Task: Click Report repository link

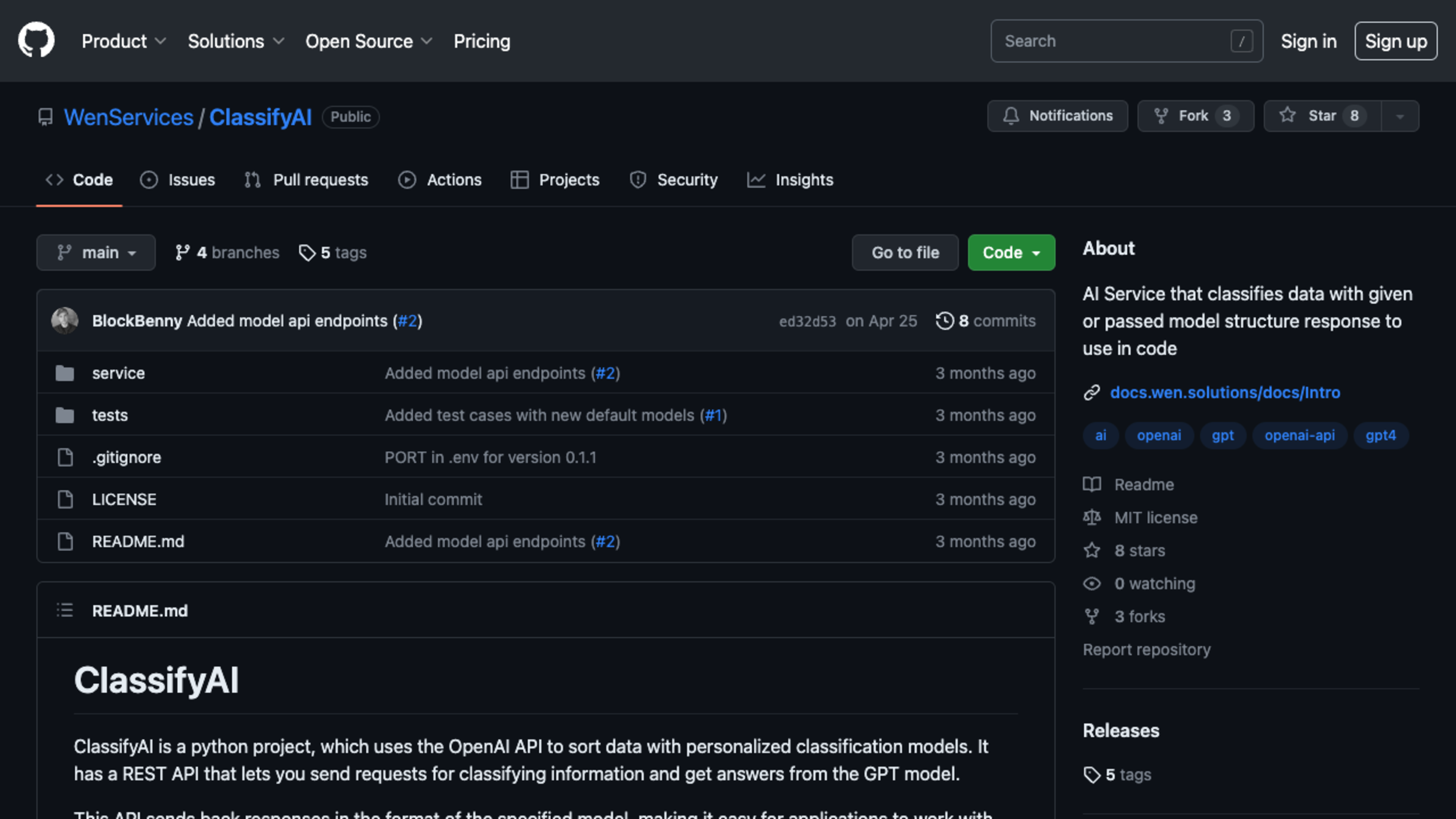Action: (1146, 650)
